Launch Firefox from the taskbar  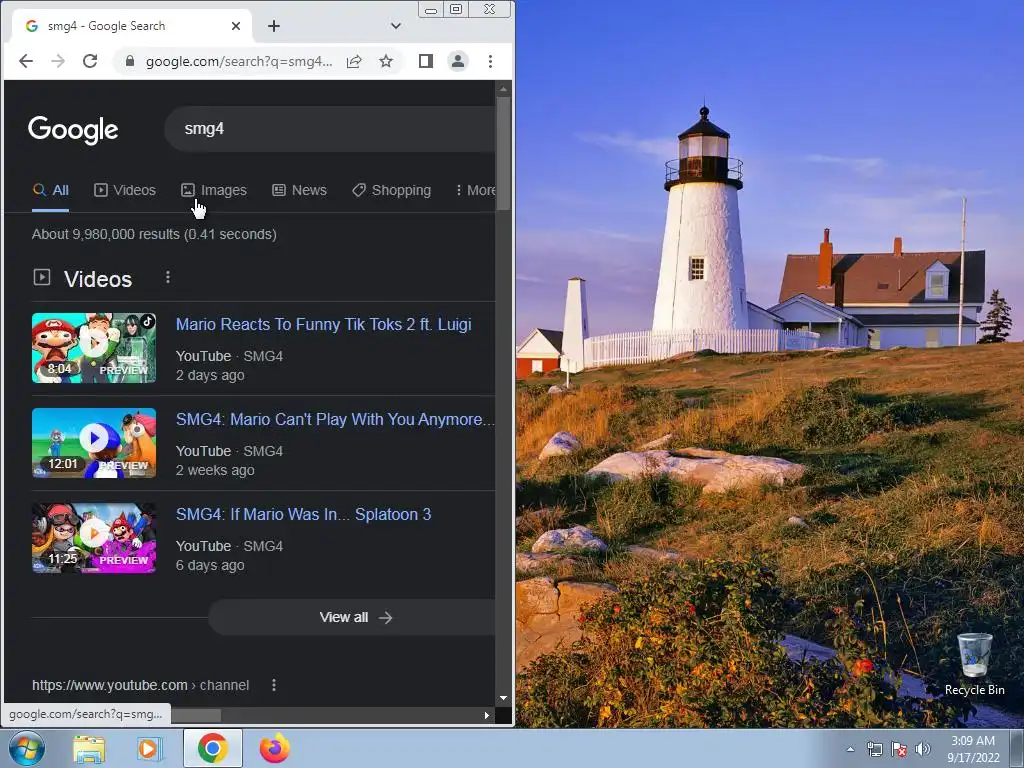point(275,748)
